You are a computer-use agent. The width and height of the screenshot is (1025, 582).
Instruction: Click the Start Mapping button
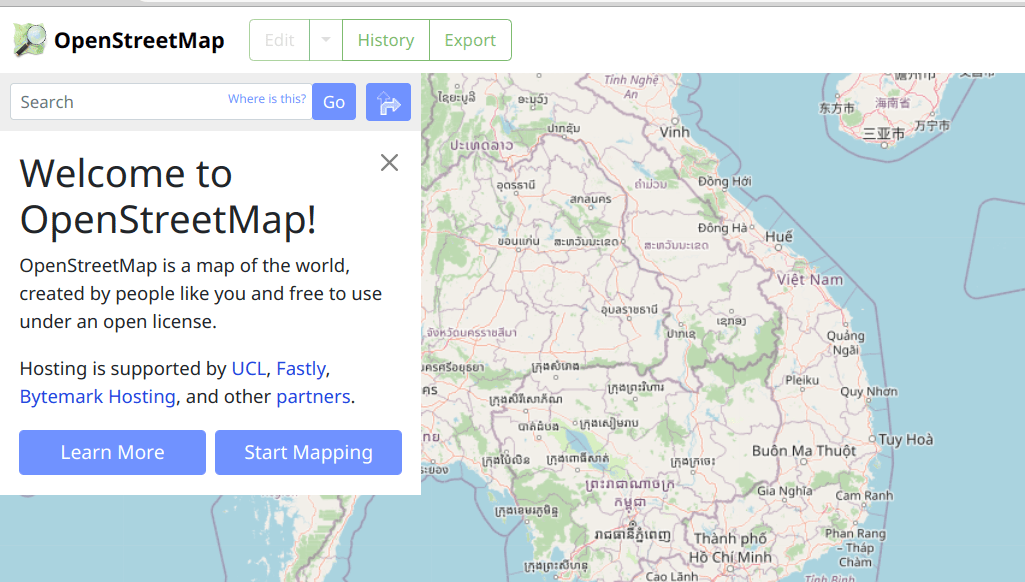(x=309, y=453)
